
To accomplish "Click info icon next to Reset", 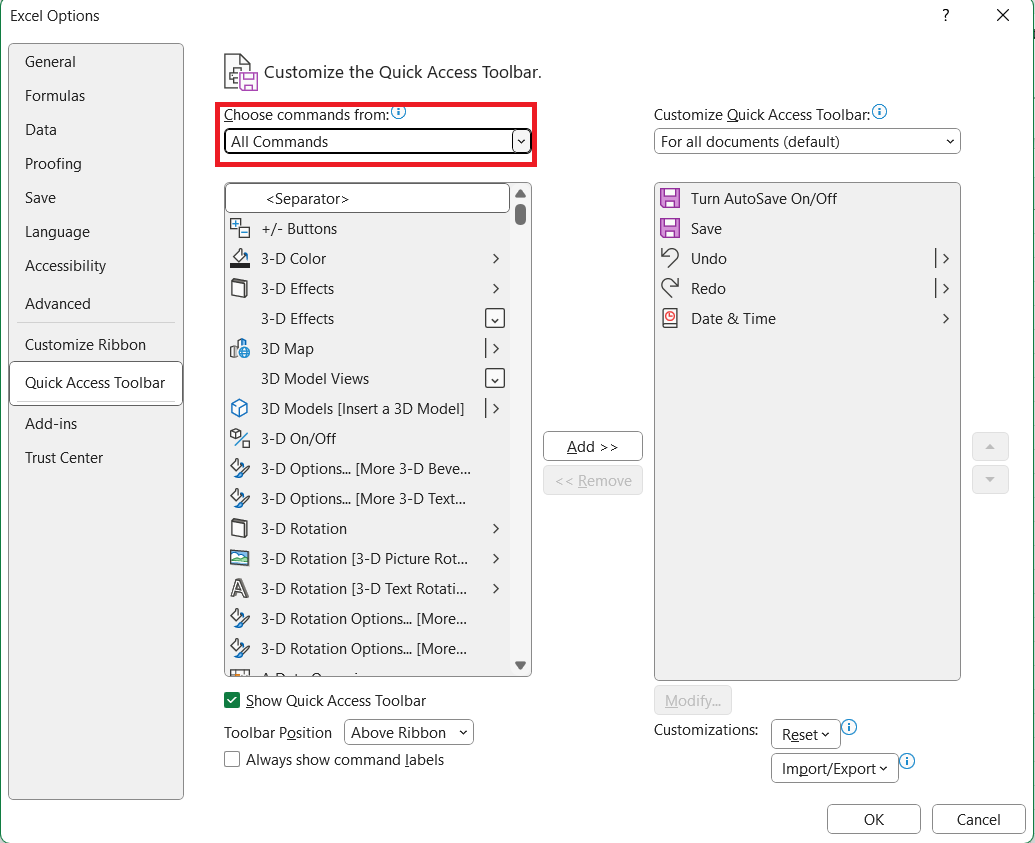I will click(x=850, y=727).
